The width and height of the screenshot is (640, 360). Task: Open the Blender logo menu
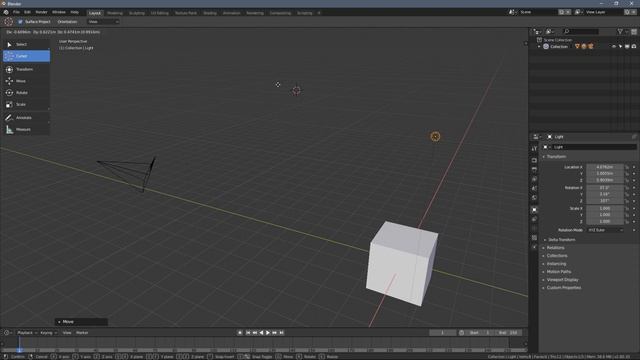click(x=6, y=12)
